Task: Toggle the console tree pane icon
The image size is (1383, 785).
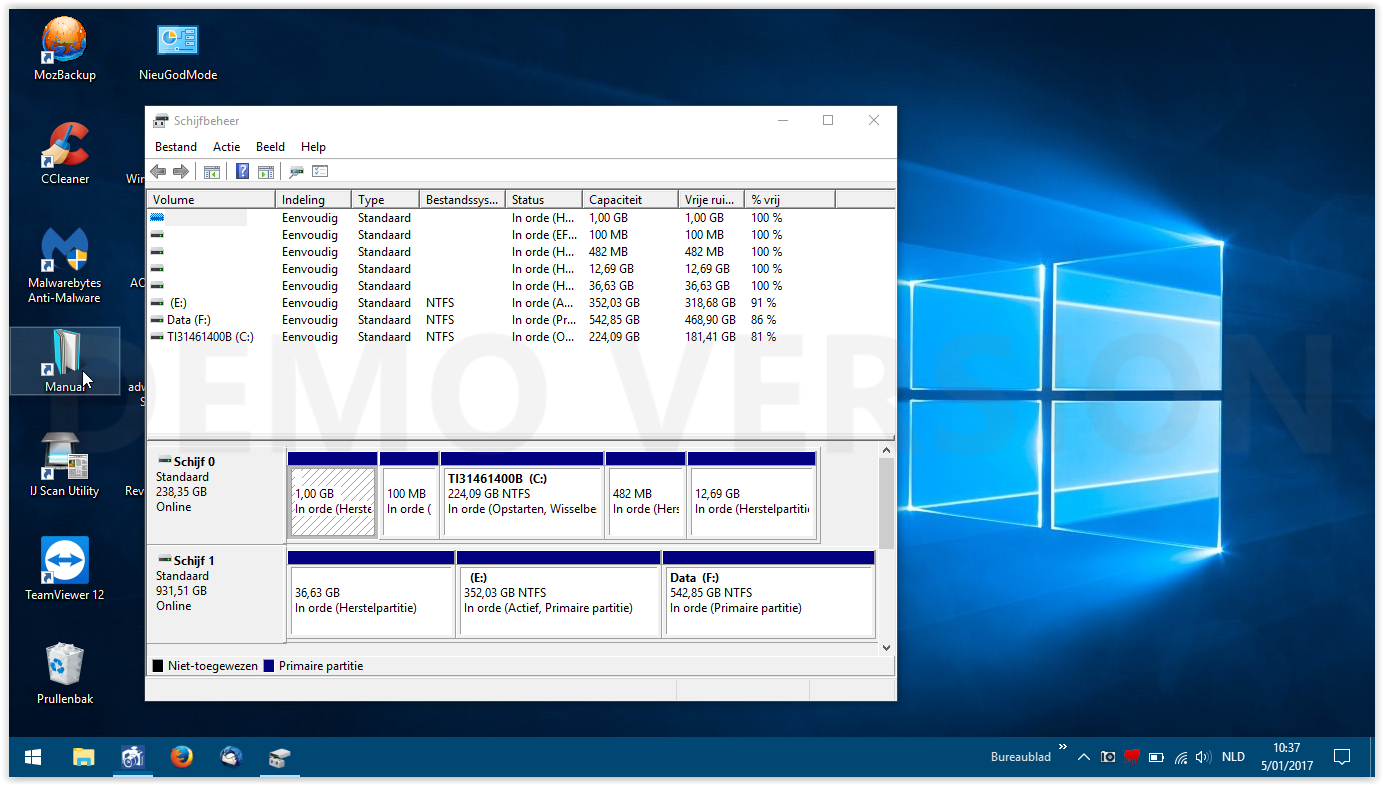Action: [x=212, y=172]
